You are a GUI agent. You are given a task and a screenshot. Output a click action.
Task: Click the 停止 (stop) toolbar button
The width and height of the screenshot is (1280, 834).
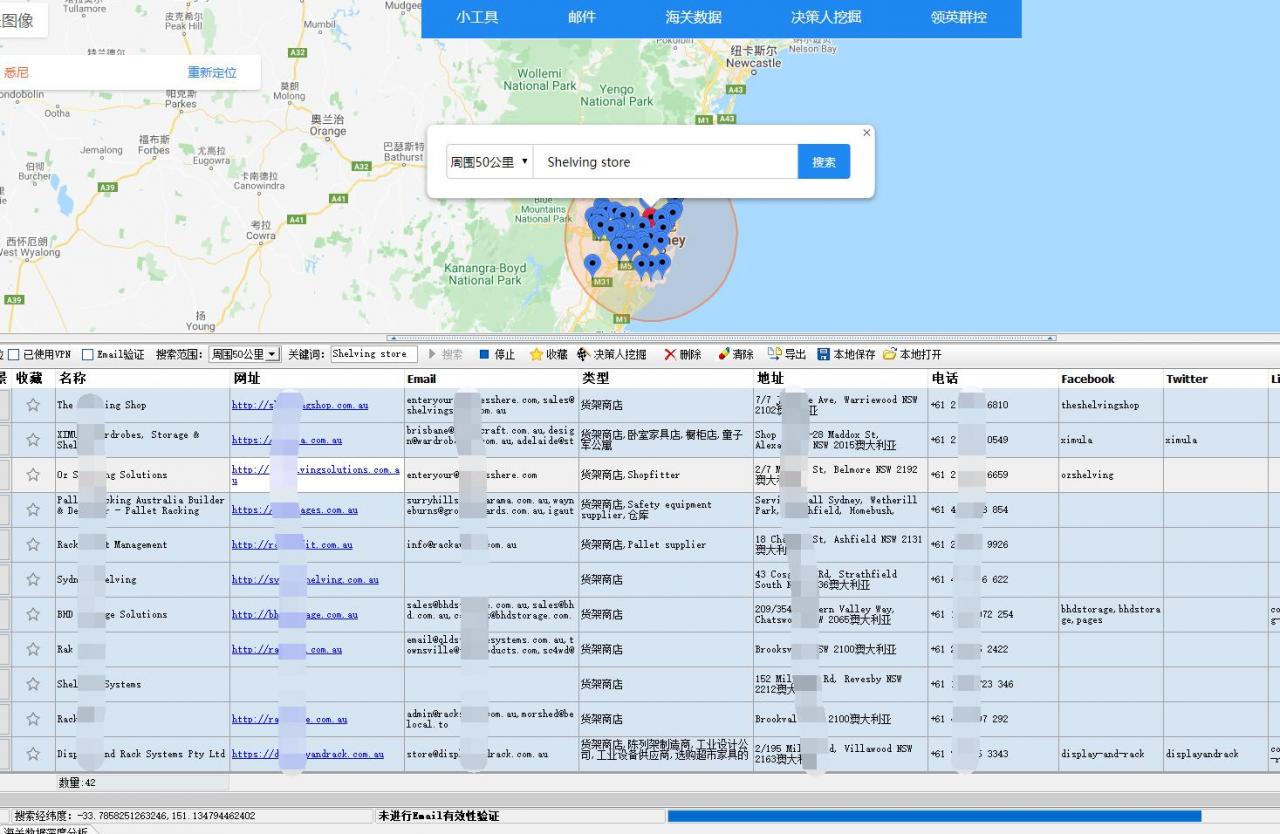tap(497, 354)
